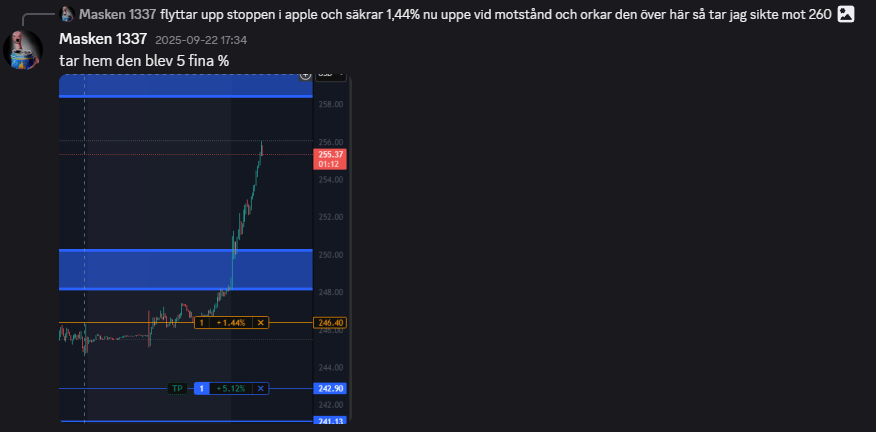Open the USD currency dropdown on chart
This screenshot has height=432, width=876.
pyautogui.click(x=329, y=74)
